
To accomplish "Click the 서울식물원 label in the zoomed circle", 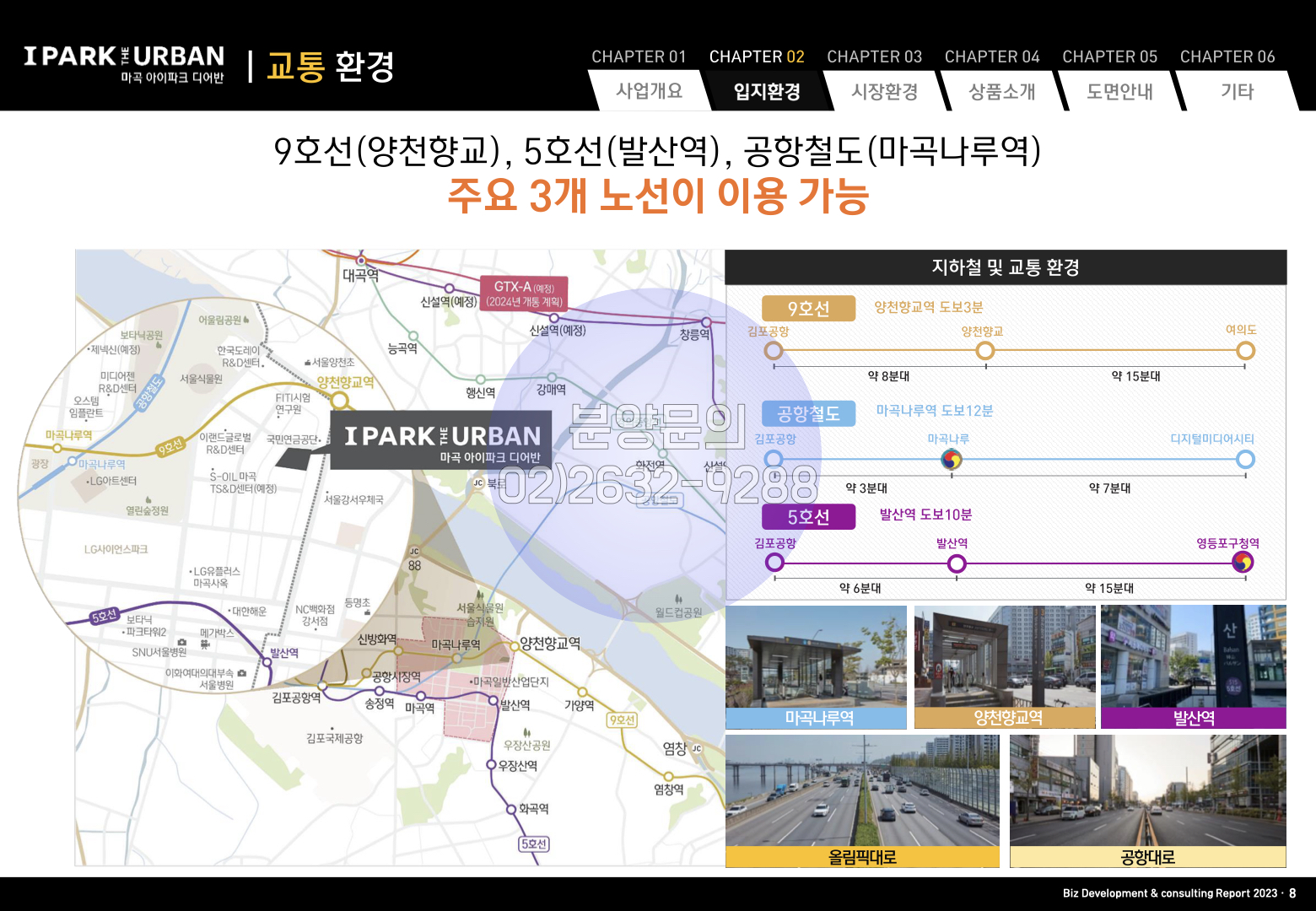I will coord(201,380).
